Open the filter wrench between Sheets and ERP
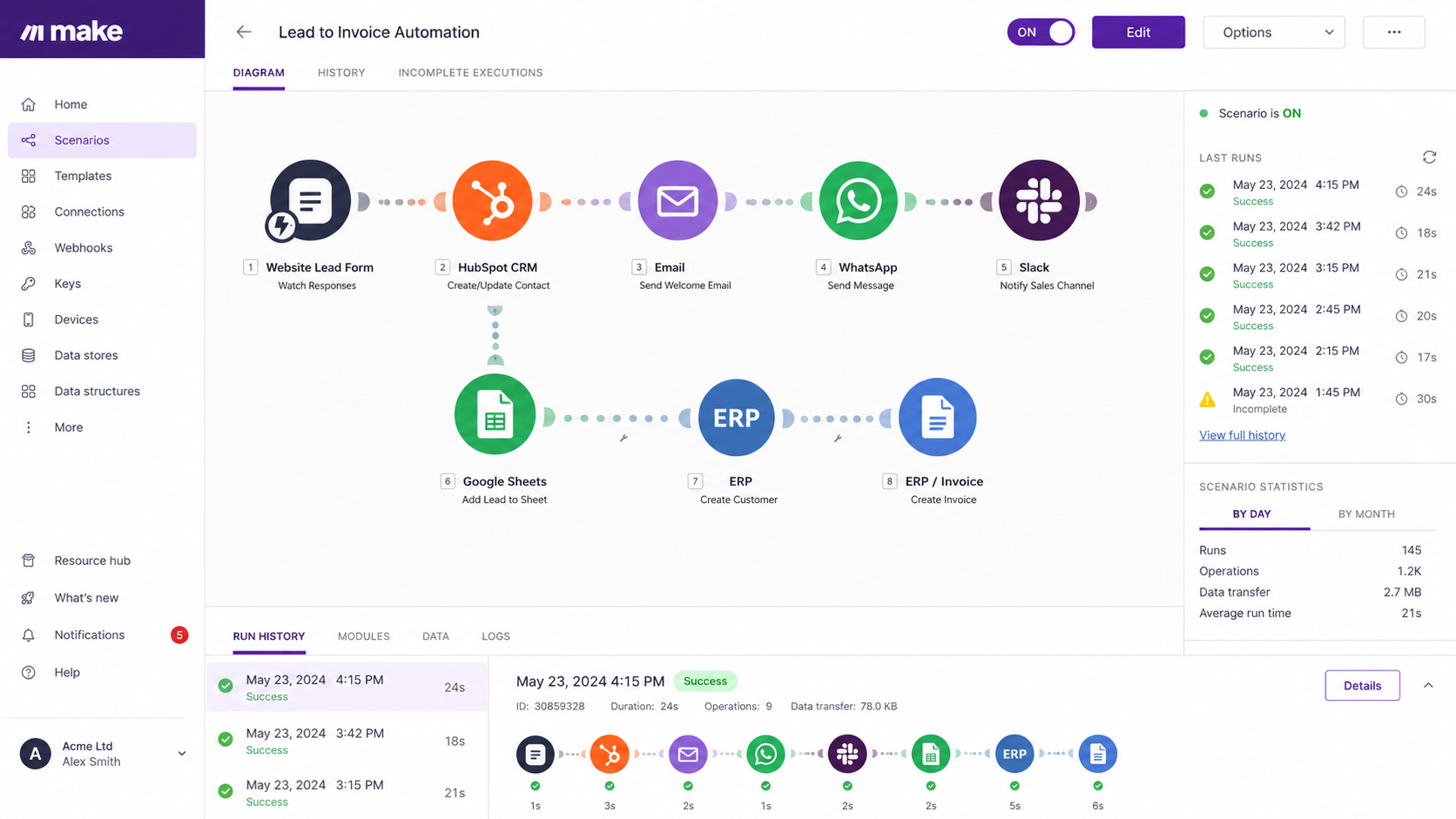This screenshot has width=1456, height=819. click(x=624, y=438)
